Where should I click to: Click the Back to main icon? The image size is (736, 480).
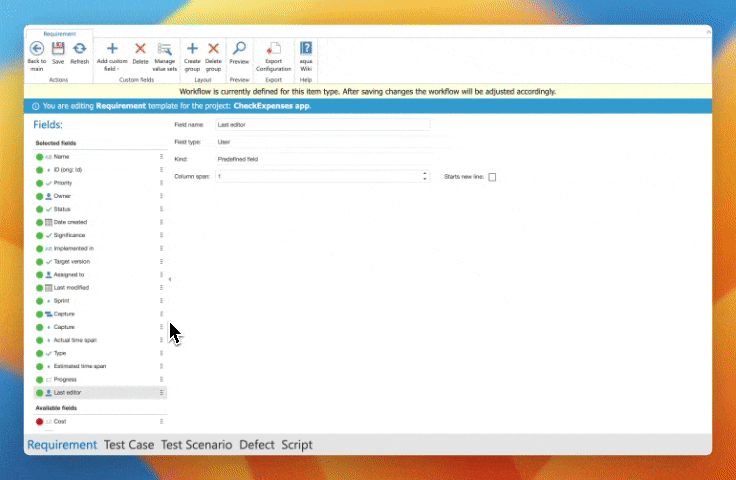36,49
